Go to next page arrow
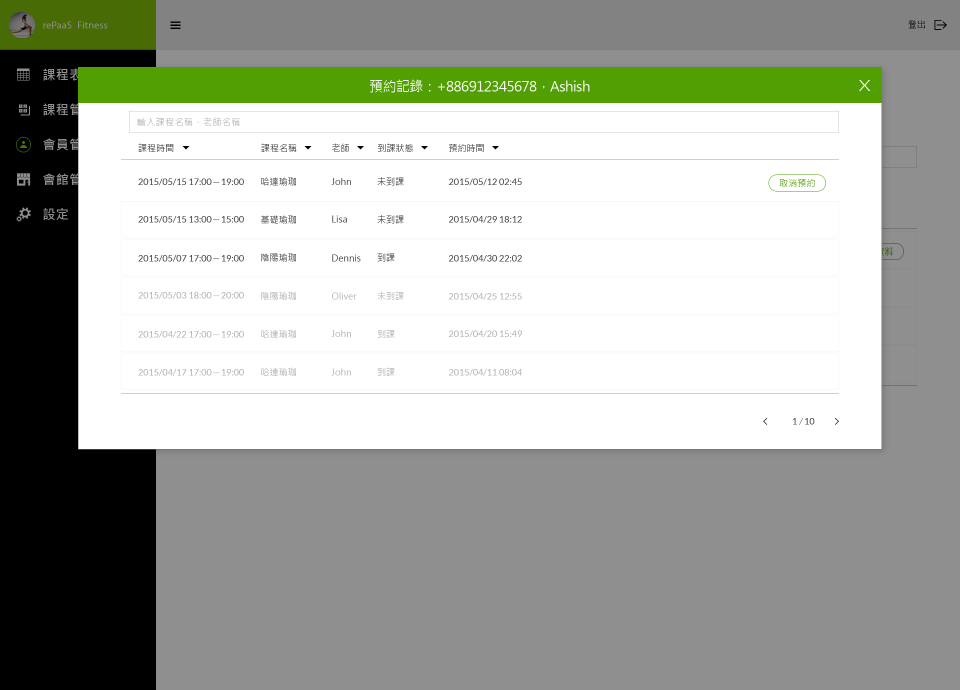Image resolution: width=960 pixels, height=690 pixels. pos(837,422)
